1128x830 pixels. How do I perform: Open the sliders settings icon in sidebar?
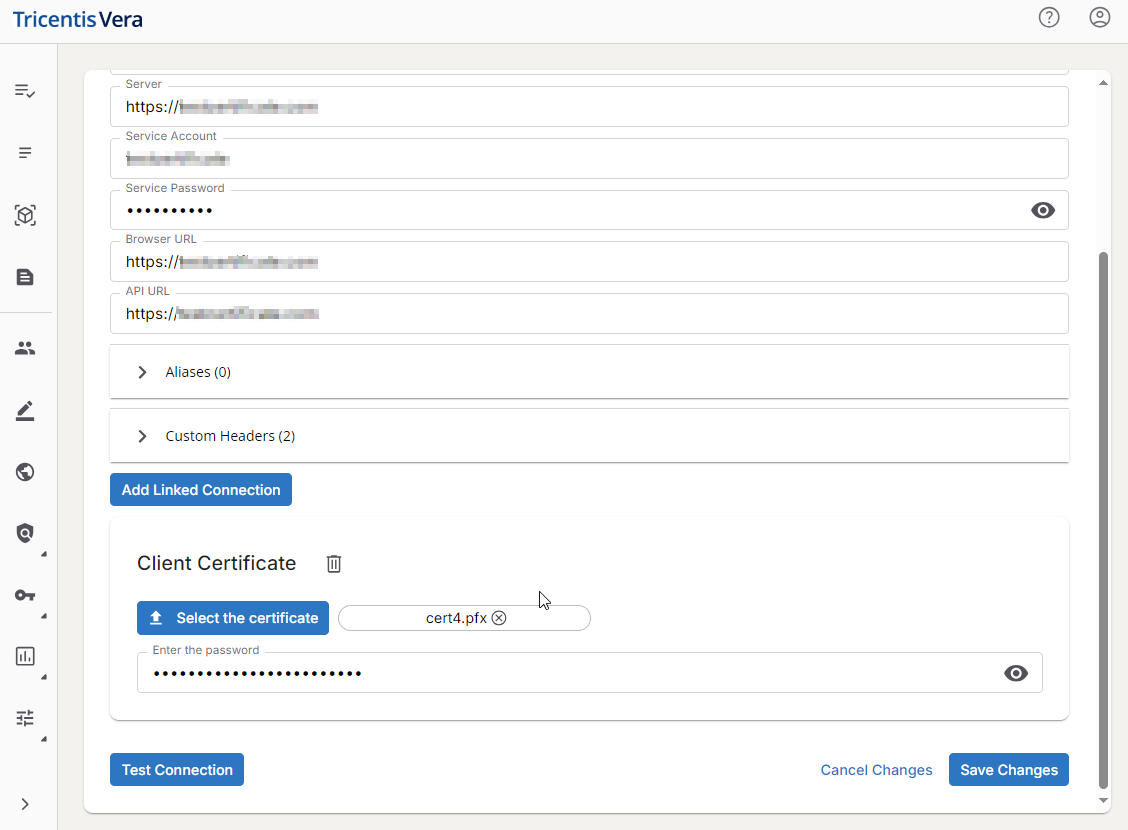(x=25, y=718)
